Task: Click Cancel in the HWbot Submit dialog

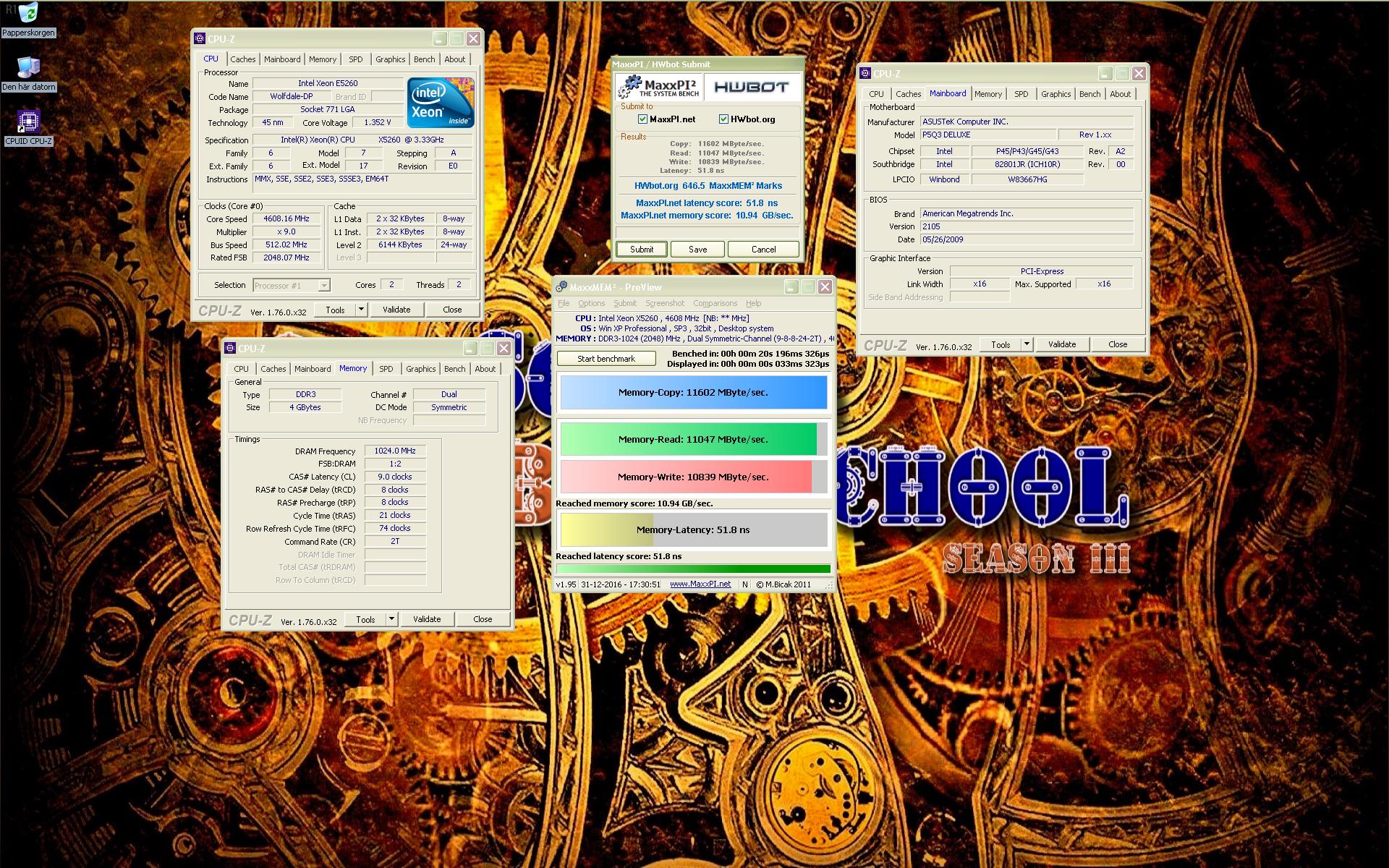Action: click(763, 250)
